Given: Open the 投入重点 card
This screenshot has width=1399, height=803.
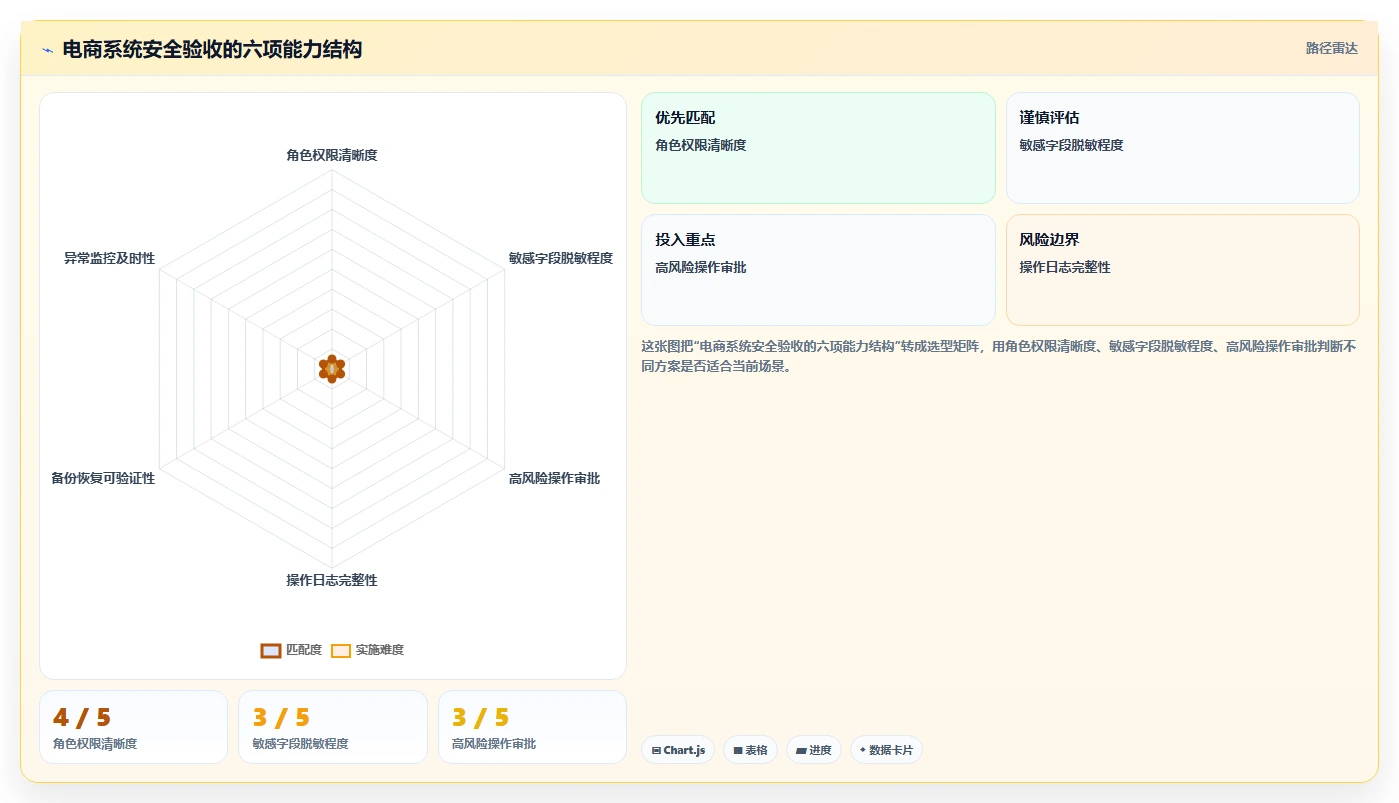Looking at the screenshot, I should pos(818,270).
